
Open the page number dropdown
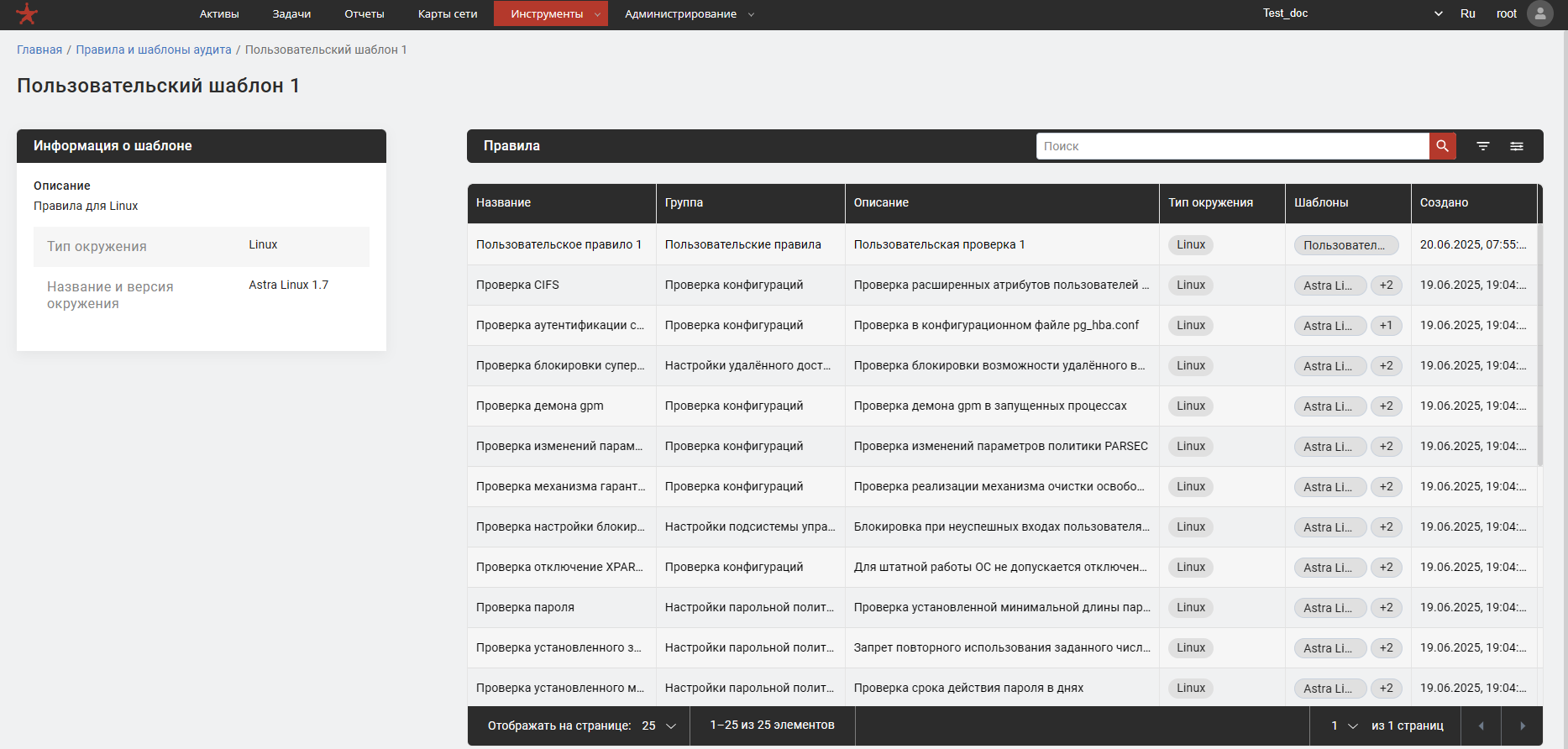(x=1344, y=725)
